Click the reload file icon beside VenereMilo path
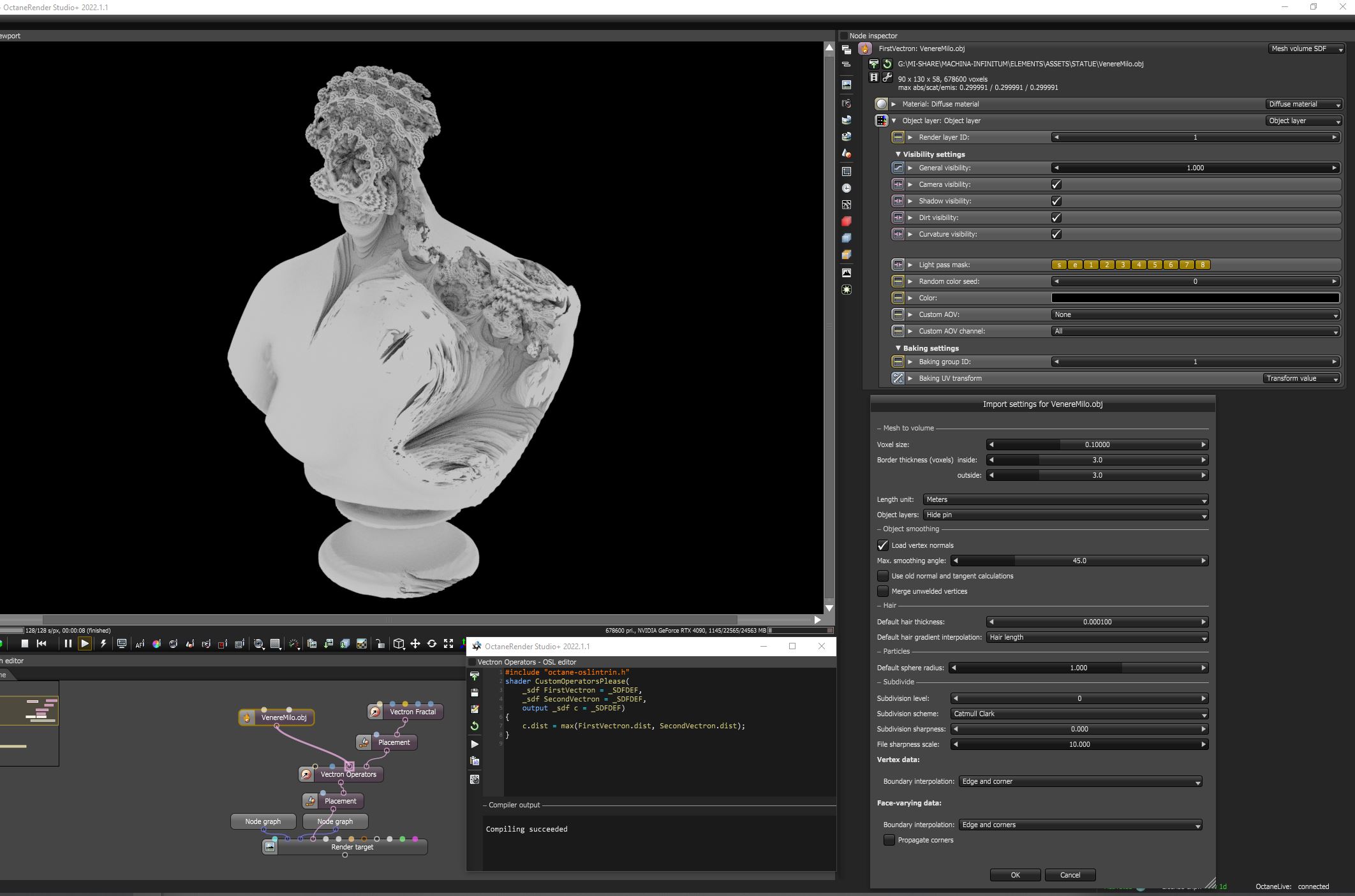Image resolution: width=1355 pixels, height=896 pixels. click(x=887, y=64)
